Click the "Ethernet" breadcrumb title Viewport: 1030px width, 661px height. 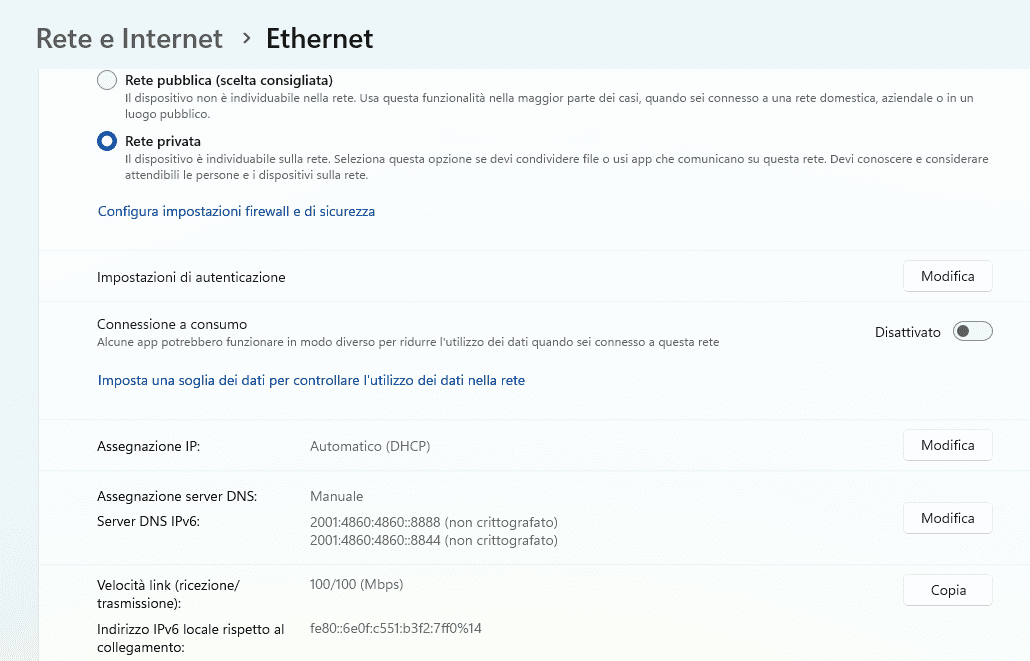pyautogui.click(x=319, y=38)
